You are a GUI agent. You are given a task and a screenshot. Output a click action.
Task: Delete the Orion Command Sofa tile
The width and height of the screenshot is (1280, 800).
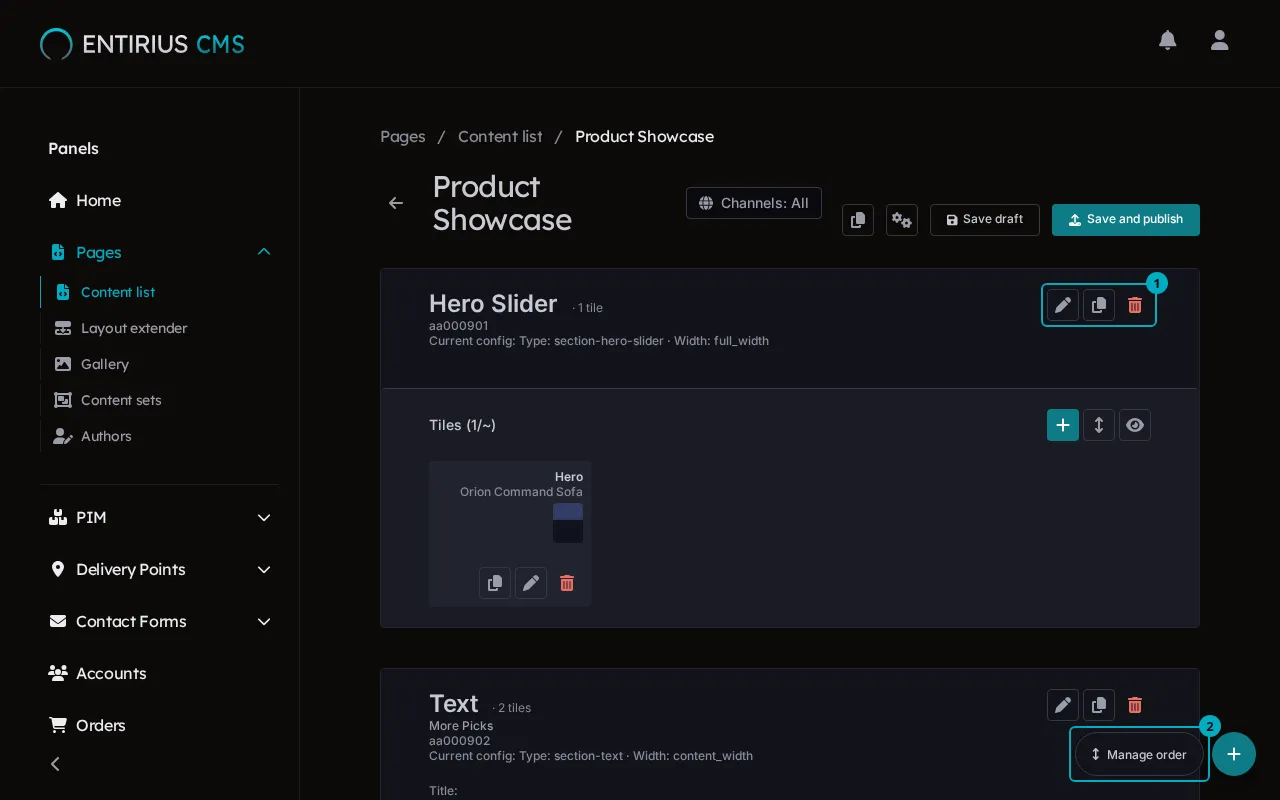click(x=567, y=583)
